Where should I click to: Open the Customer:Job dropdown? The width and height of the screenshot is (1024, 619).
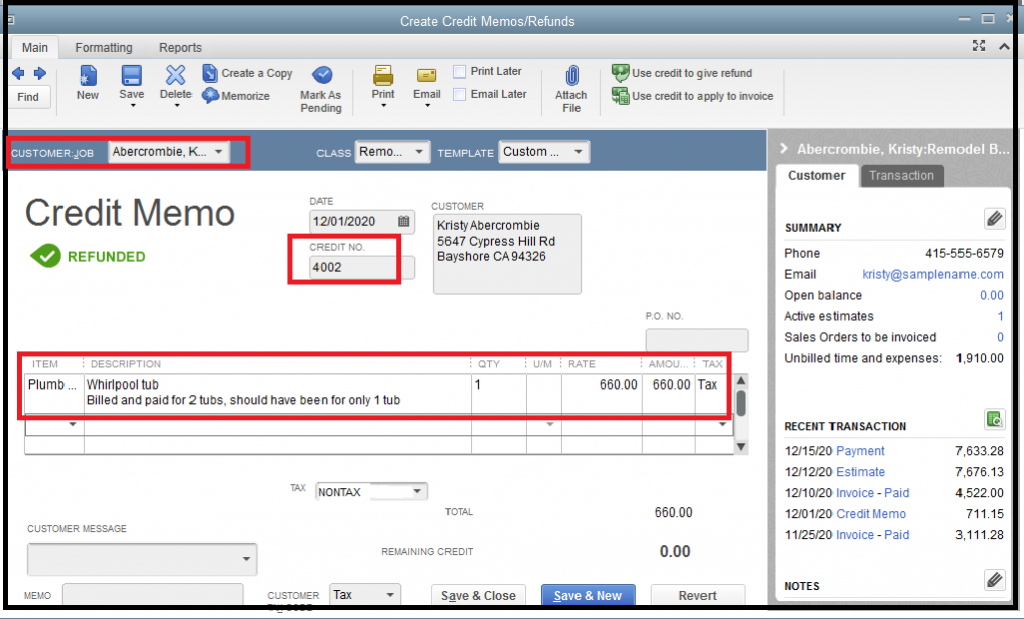pos(218,152)
